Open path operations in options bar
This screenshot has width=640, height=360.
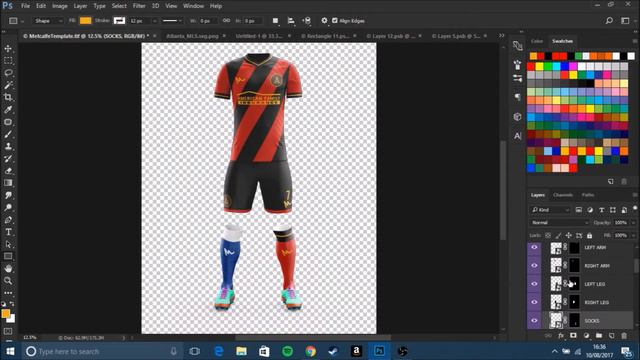(x=276, y=20)
